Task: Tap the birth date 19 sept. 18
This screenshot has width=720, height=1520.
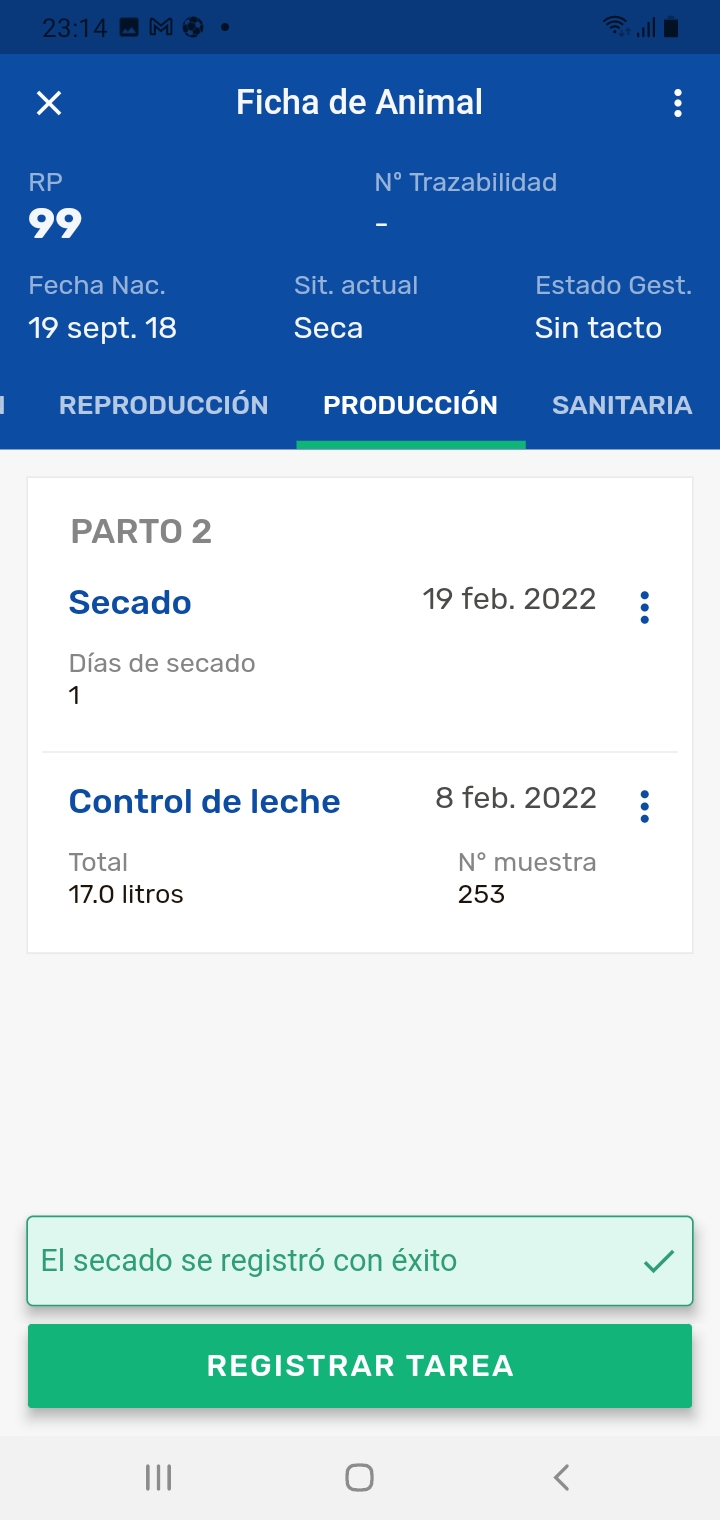Action: click(102, 328)
